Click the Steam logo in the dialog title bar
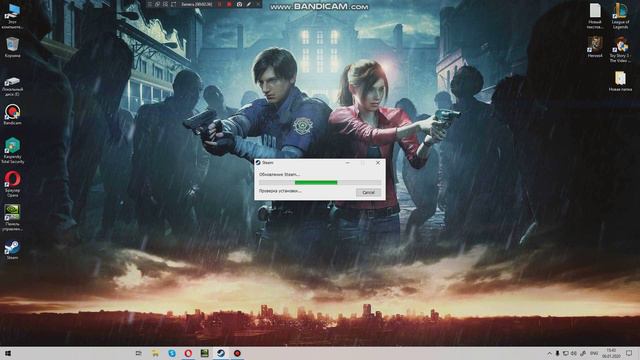 pyautogui.click(x=258, y=162)
